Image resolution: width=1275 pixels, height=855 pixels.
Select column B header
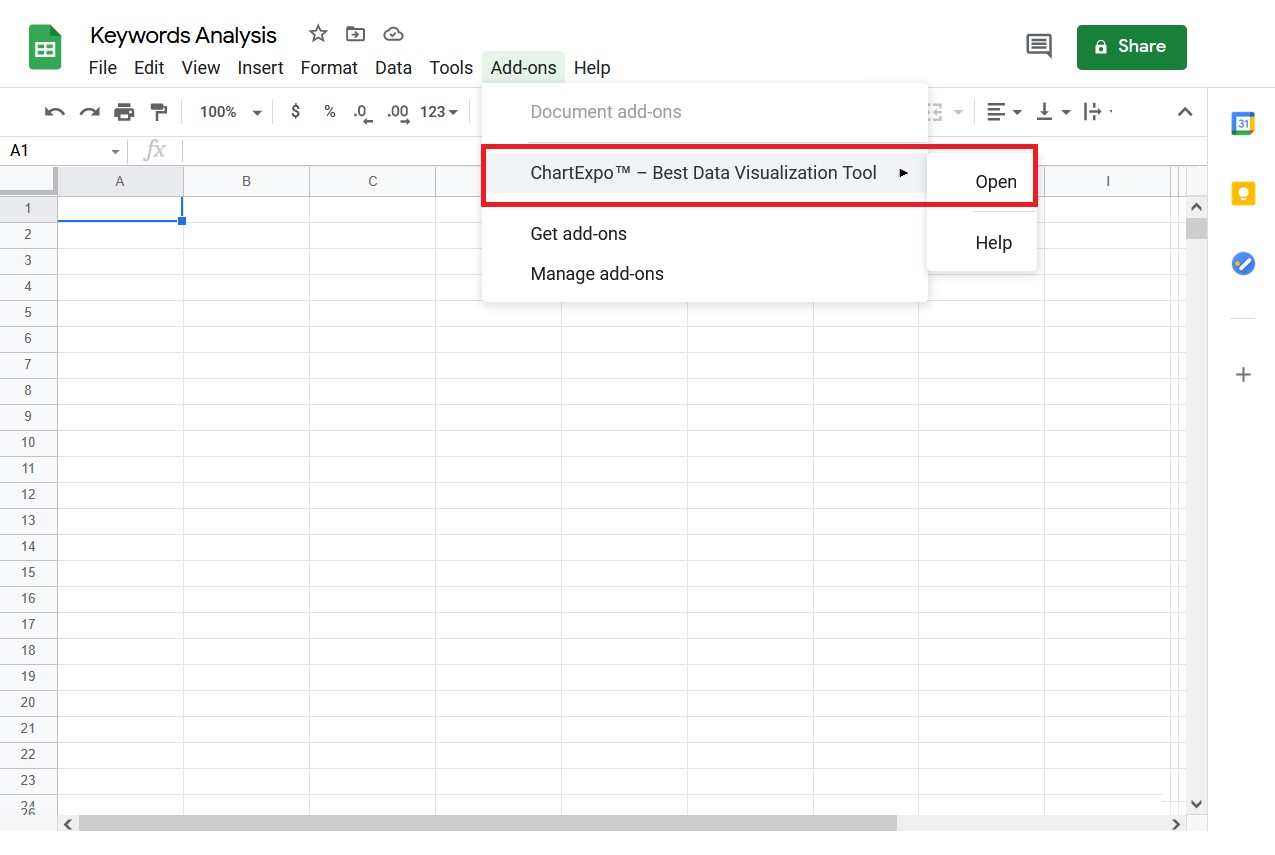point(246,181)
